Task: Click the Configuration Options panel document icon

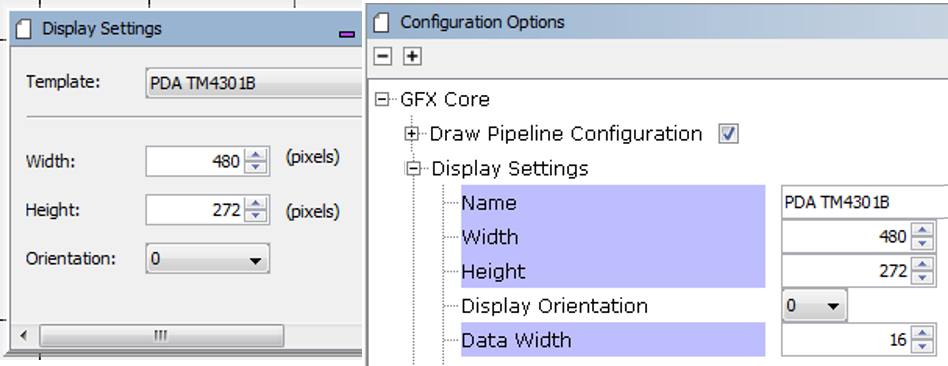Action: 381,22
